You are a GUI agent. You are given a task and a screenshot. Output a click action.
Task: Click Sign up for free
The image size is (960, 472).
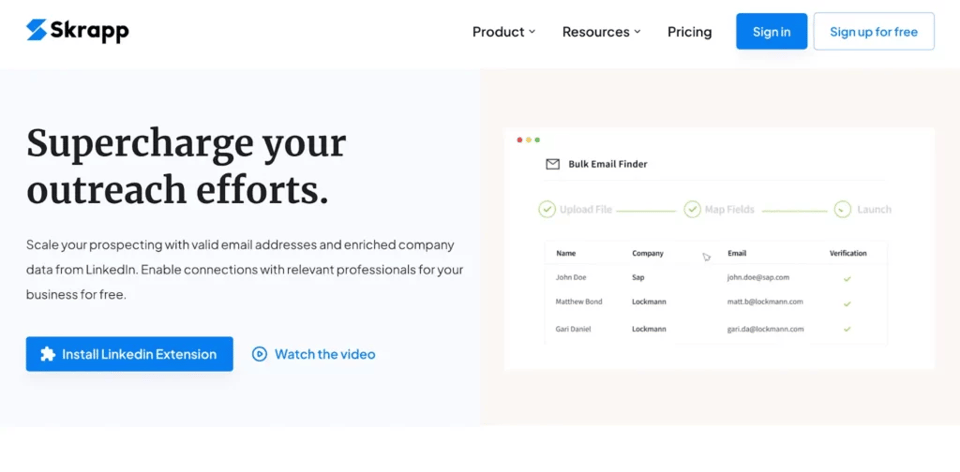point(874,31)
